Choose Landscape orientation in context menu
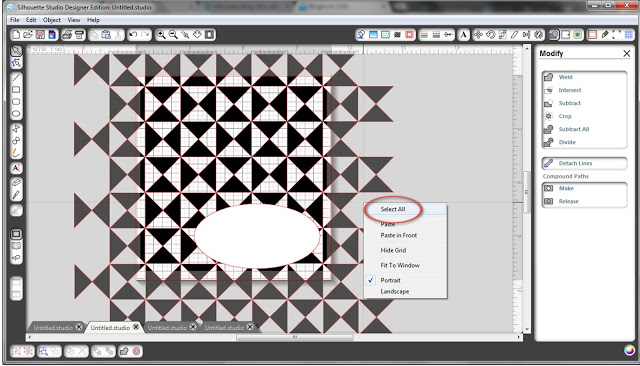The image size is (640, 366). pyautogui.click(x=395, y=291)
